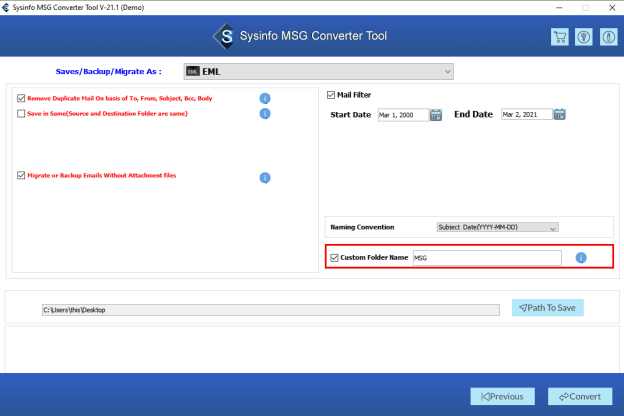624x416 pixels.
Task: Click the 'End Date' label
Action: click(x=474, y=114)
